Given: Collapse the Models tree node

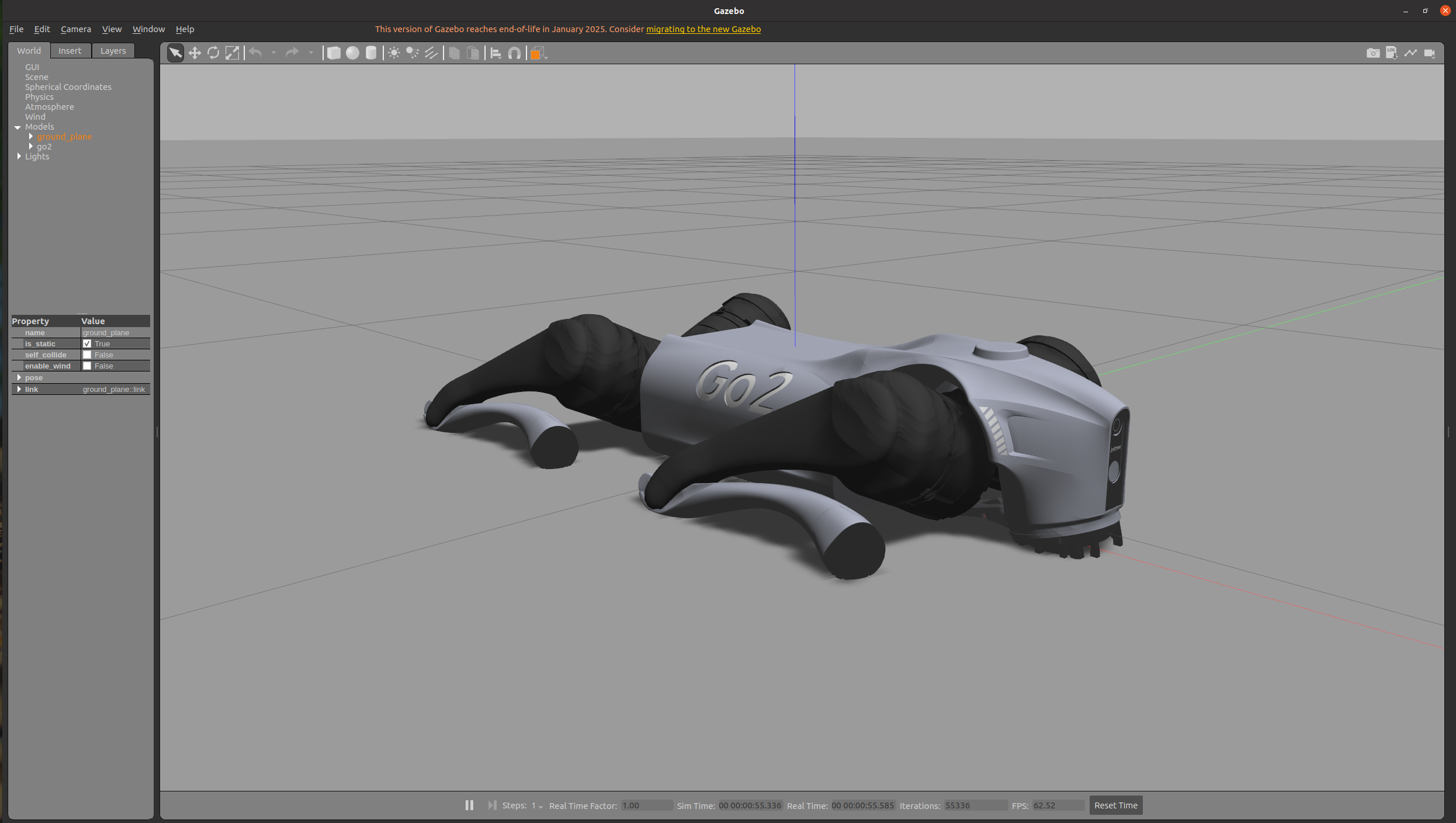Looking at the screenshot, I should (x=18, y=127).
